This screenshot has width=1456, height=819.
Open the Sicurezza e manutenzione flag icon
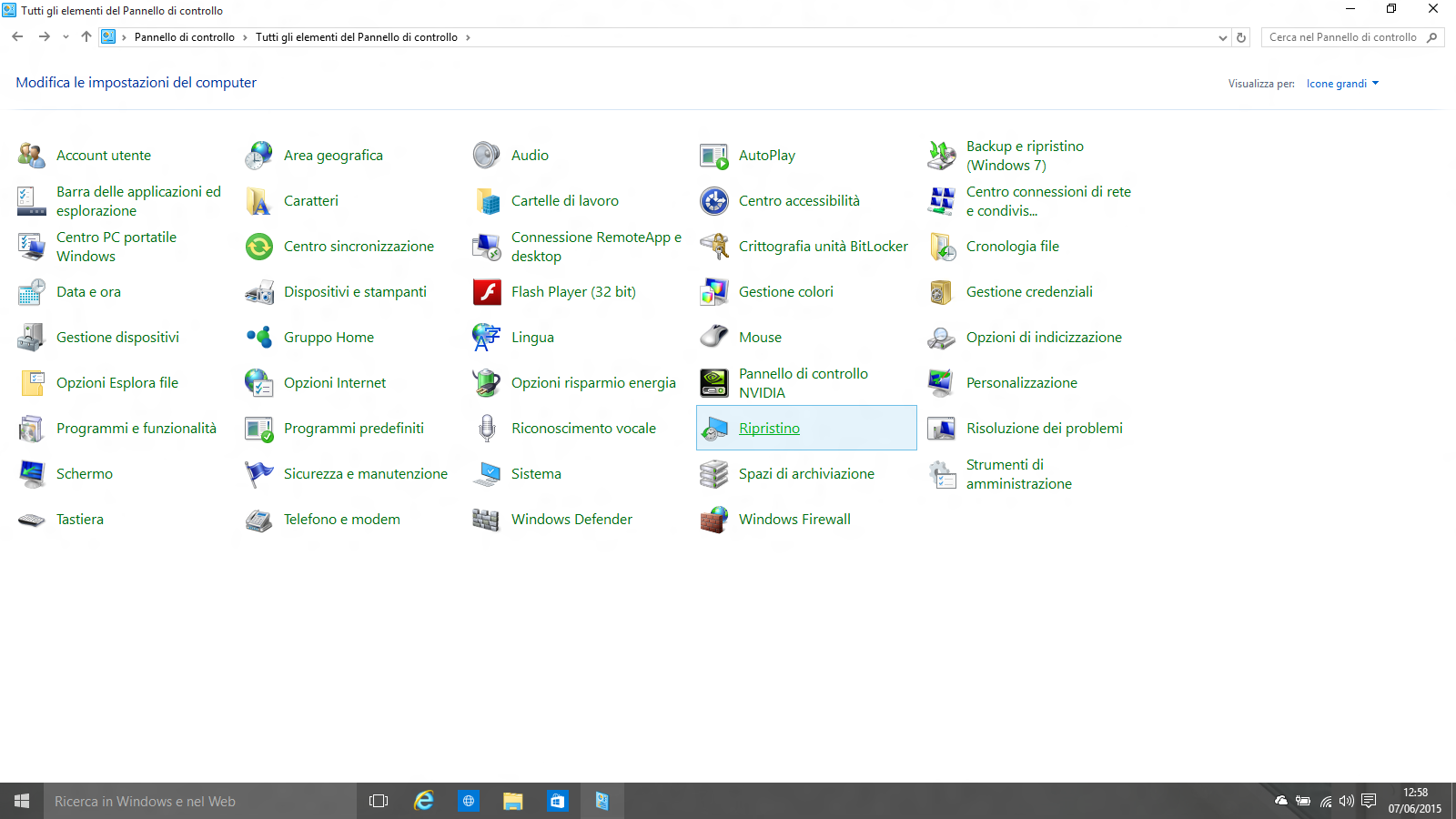(259, 474)
